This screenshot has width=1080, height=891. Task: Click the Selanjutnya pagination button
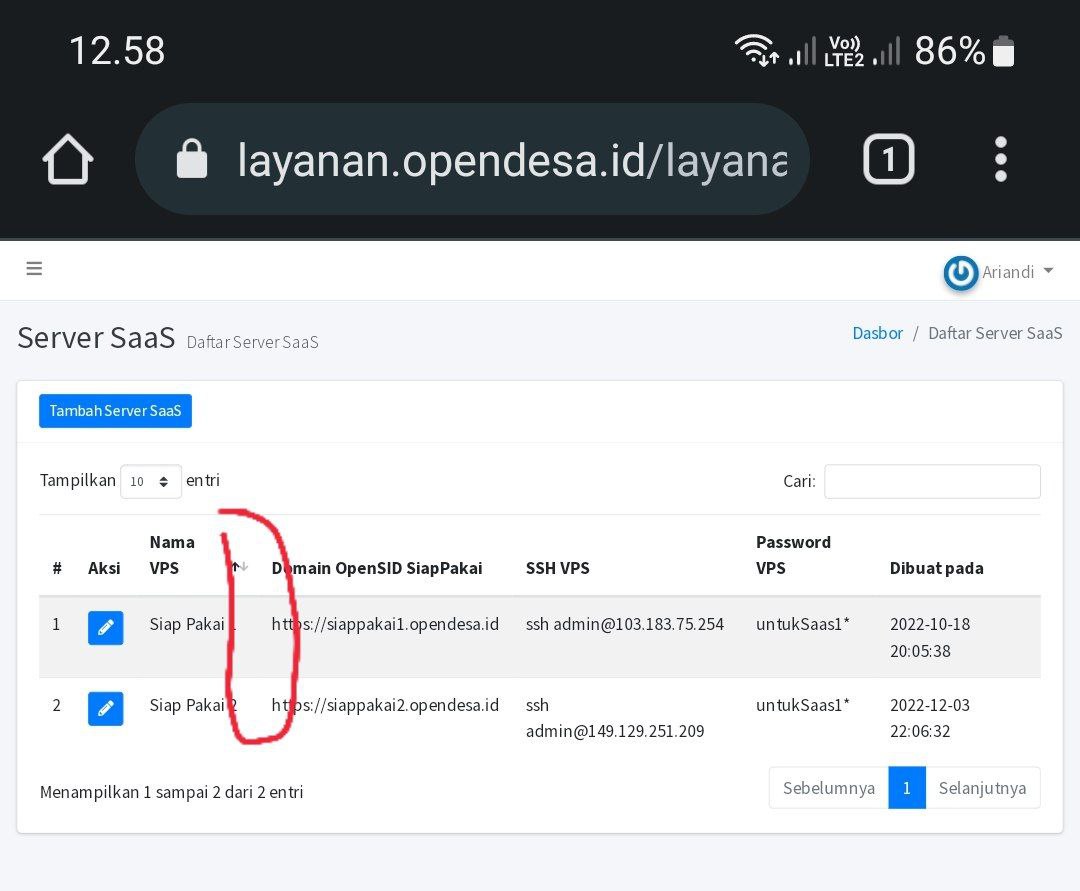point(982,788)
